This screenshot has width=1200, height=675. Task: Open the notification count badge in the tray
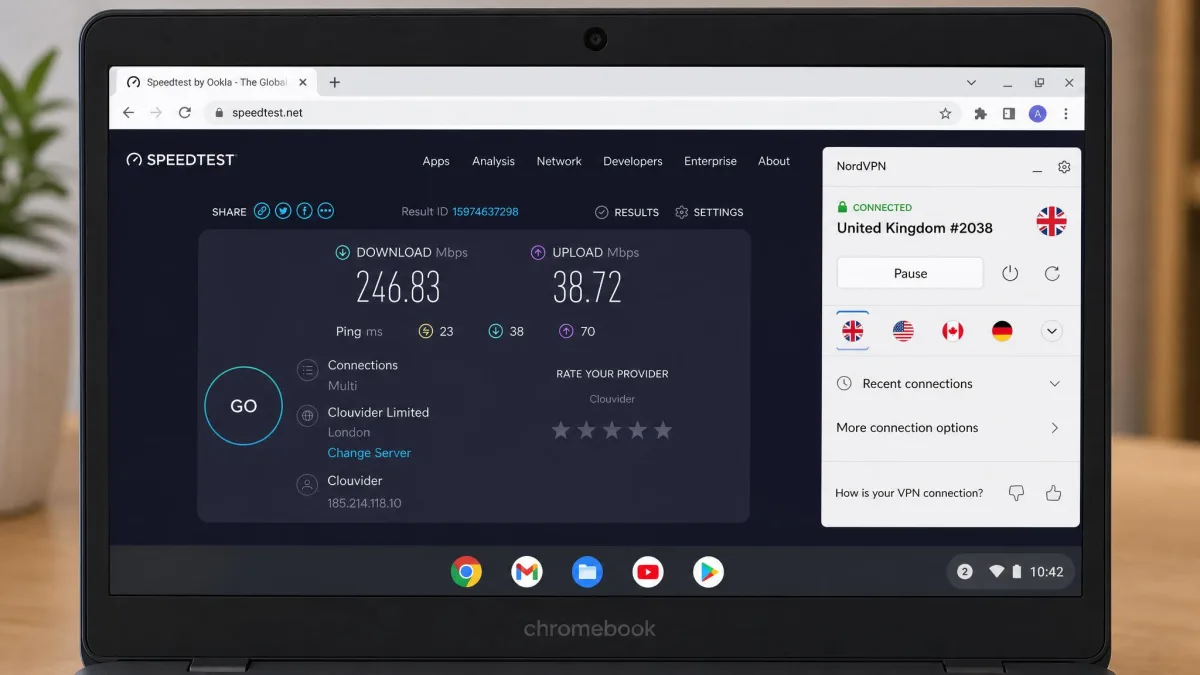click(964, 572)
